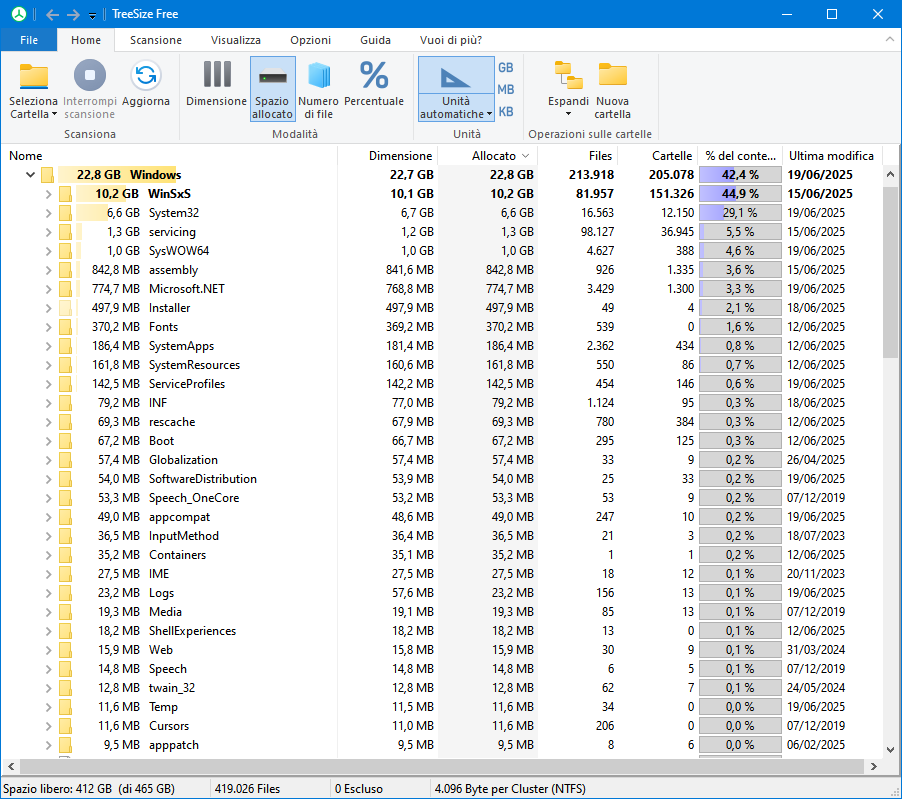Open the Vuoi di più? tab
The image size is (902, 799).
[x=451, y=40]
